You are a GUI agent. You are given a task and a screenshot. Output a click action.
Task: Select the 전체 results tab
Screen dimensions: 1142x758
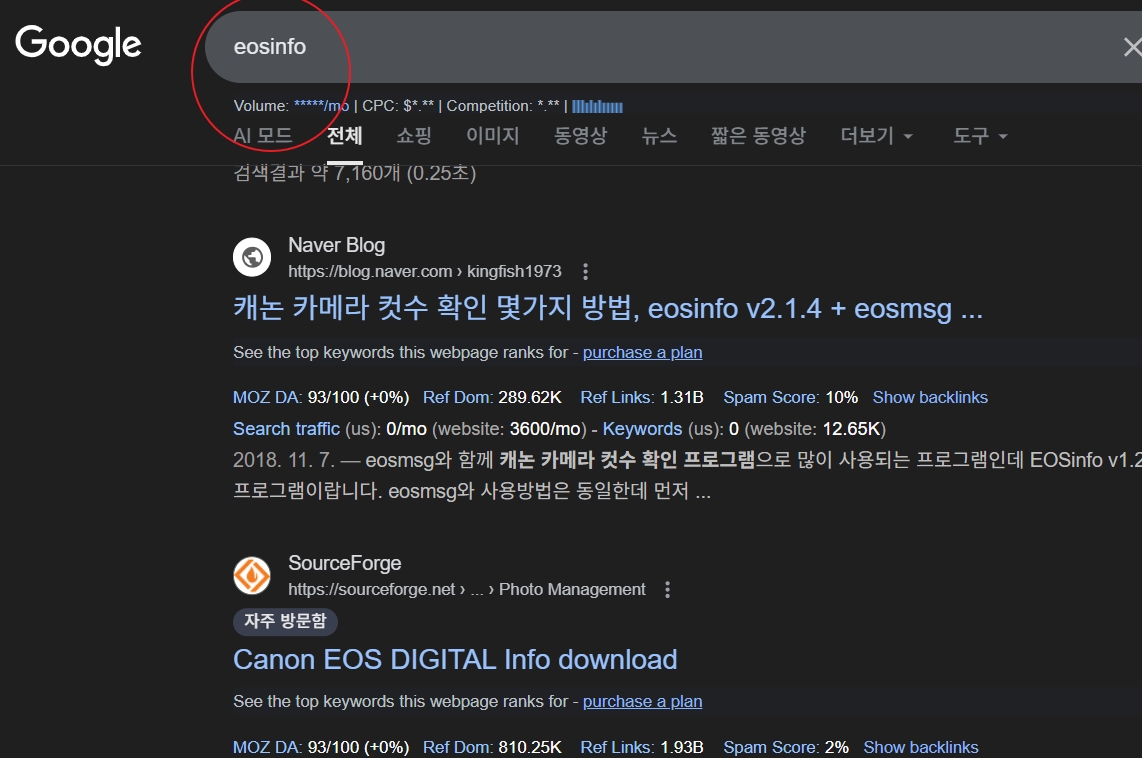pyautogui.click(x=344, y=135)
